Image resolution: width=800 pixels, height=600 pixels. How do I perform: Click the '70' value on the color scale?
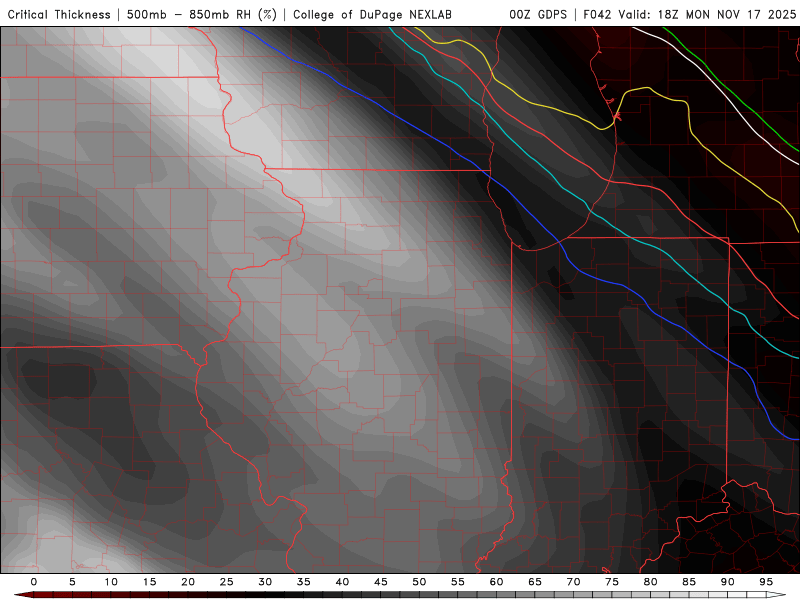573,582
